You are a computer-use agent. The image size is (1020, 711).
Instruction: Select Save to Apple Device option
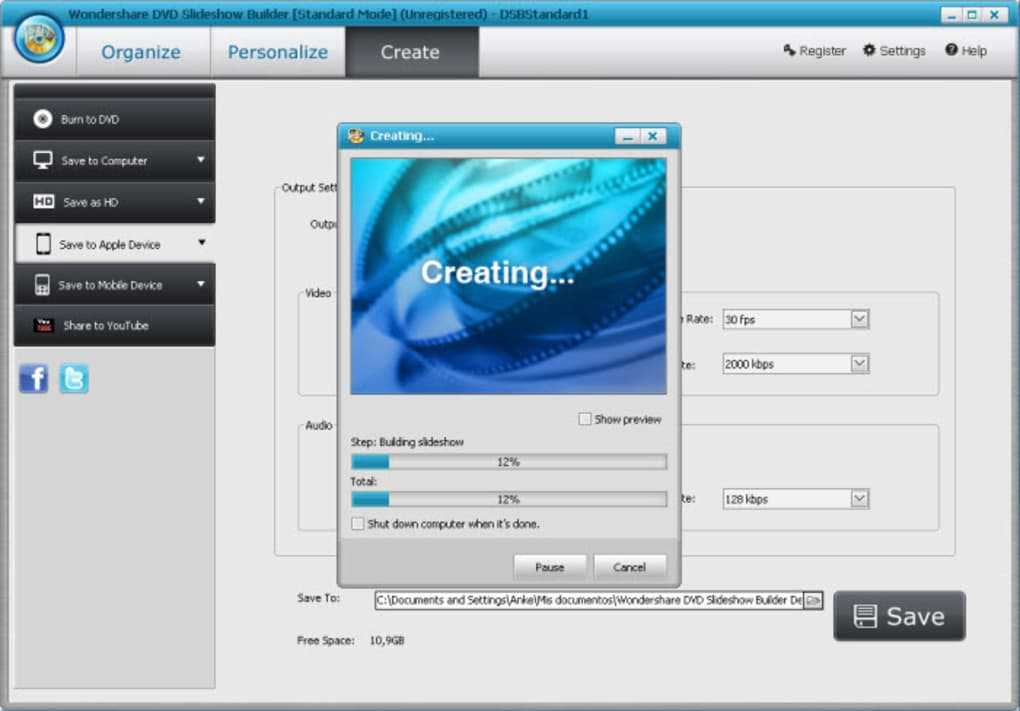[x=114, y=244]
